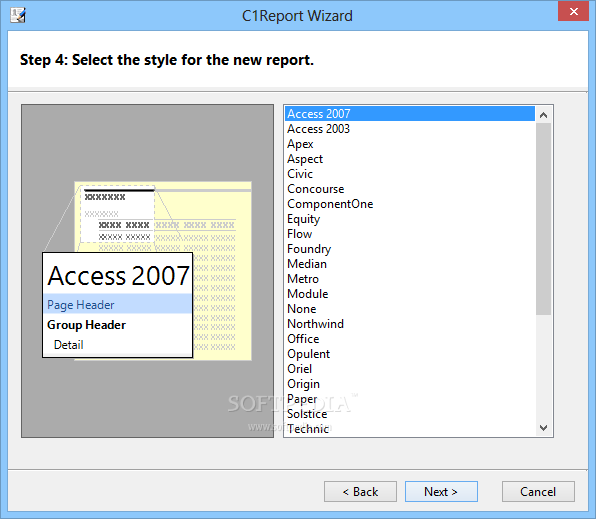This screenshot has height=519, width=596.
Task: Select the Module style
Action: point(410,294)
